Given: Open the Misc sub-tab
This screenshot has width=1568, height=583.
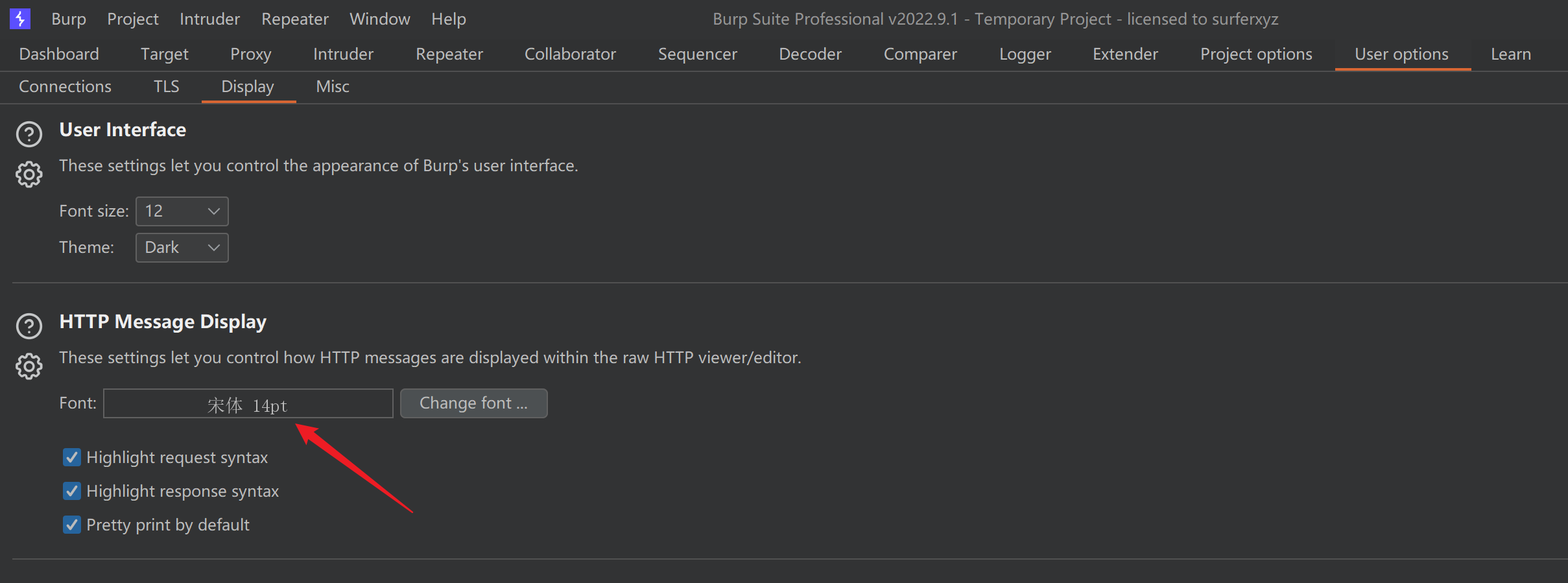Looking at the screenshot, I should coord(333,86).
